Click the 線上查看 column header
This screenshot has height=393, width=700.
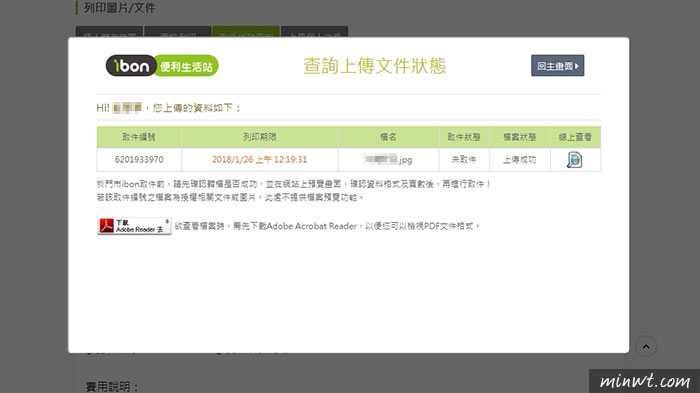click(575, 137)
